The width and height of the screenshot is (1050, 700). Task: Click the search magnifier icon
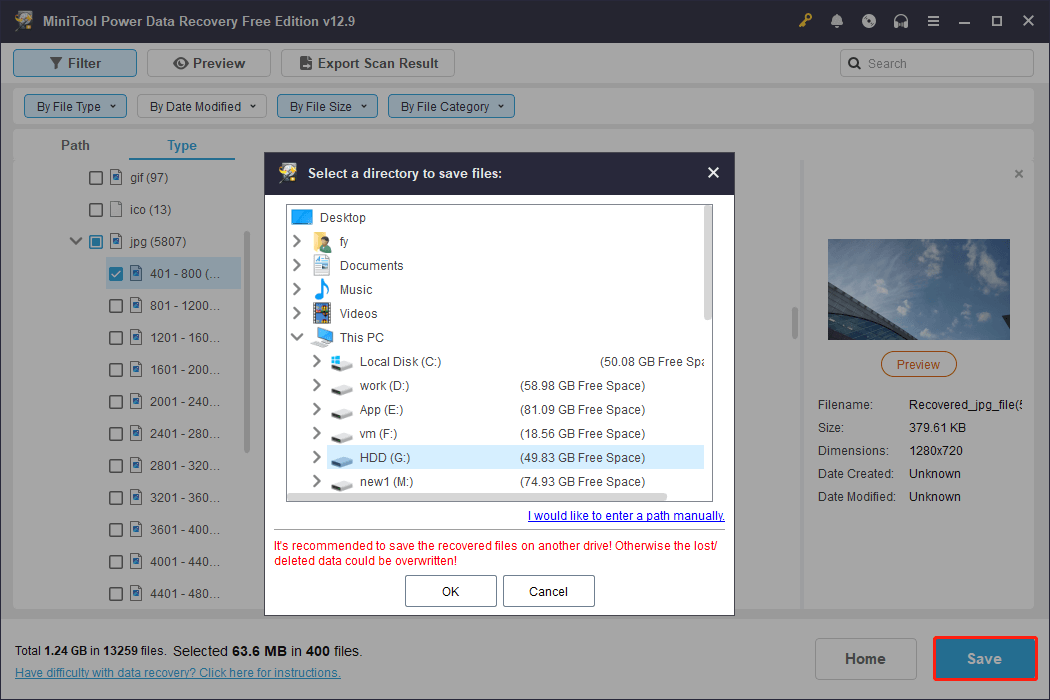pos(854,64)
